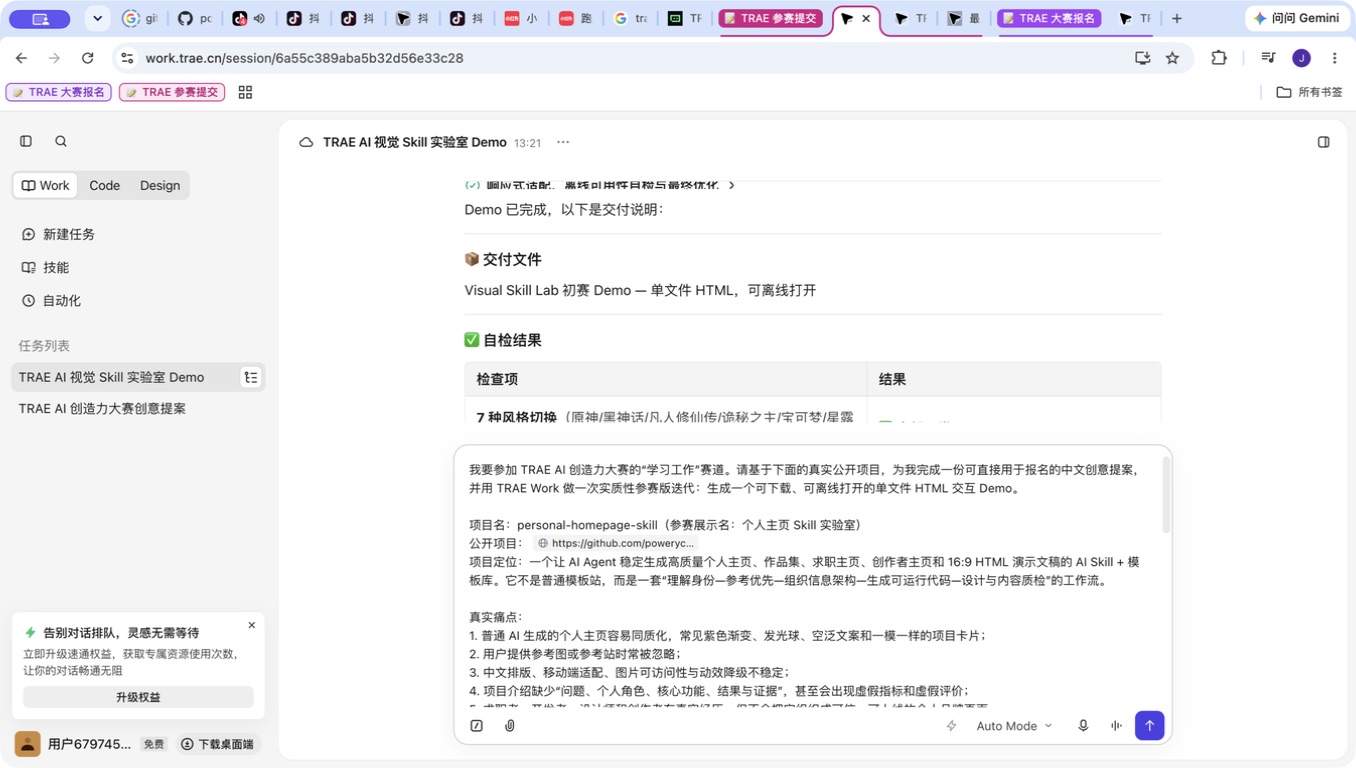Click the 升级权益 upgrade button
The width and height of the screenshot is (1356, 768).
138,697
